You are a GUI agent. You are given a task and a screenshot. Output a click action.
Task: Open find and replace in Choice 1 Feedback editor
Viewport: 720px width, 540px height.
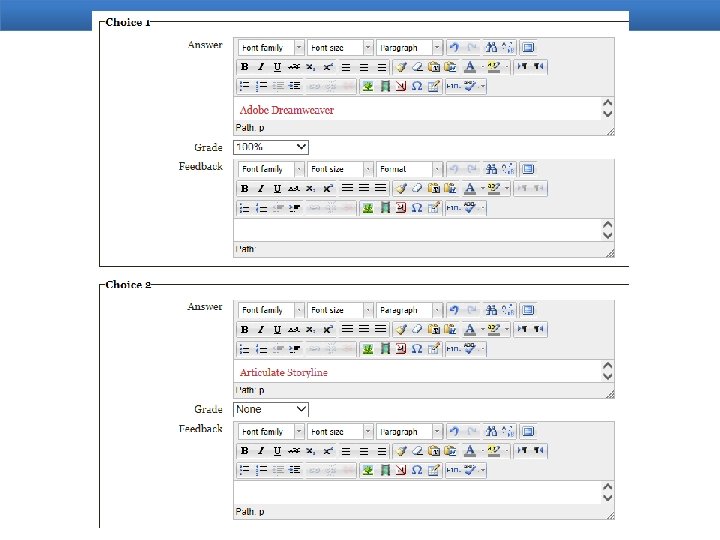click(x=508, y=169)
